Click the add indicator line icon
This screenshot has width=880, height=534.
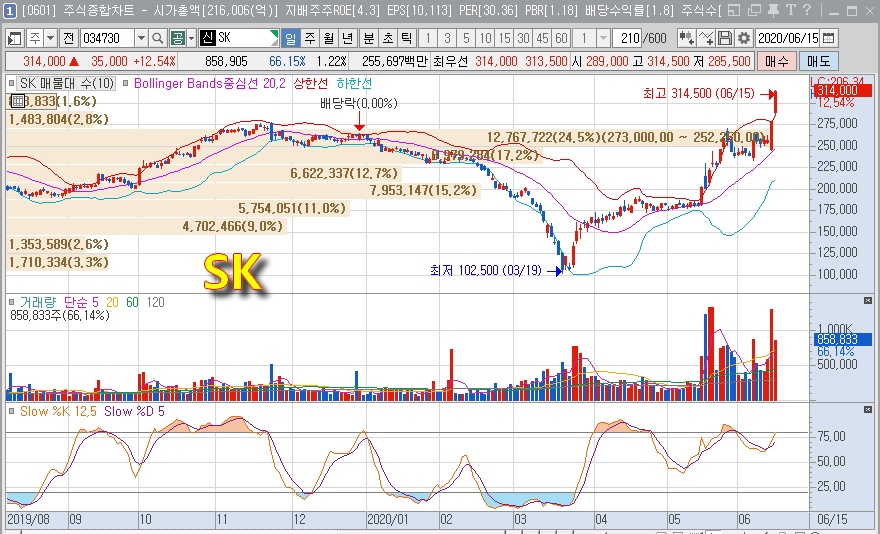point(706,38)
